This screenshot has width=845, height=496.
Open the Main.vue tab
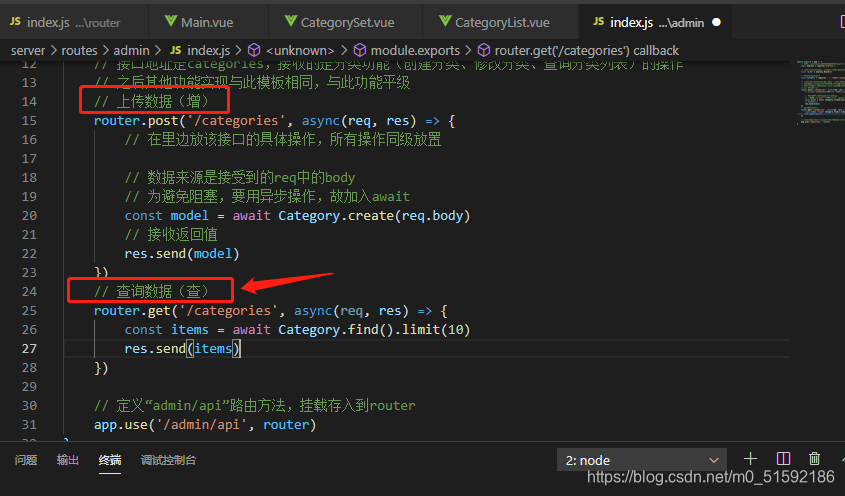point(207,22)
